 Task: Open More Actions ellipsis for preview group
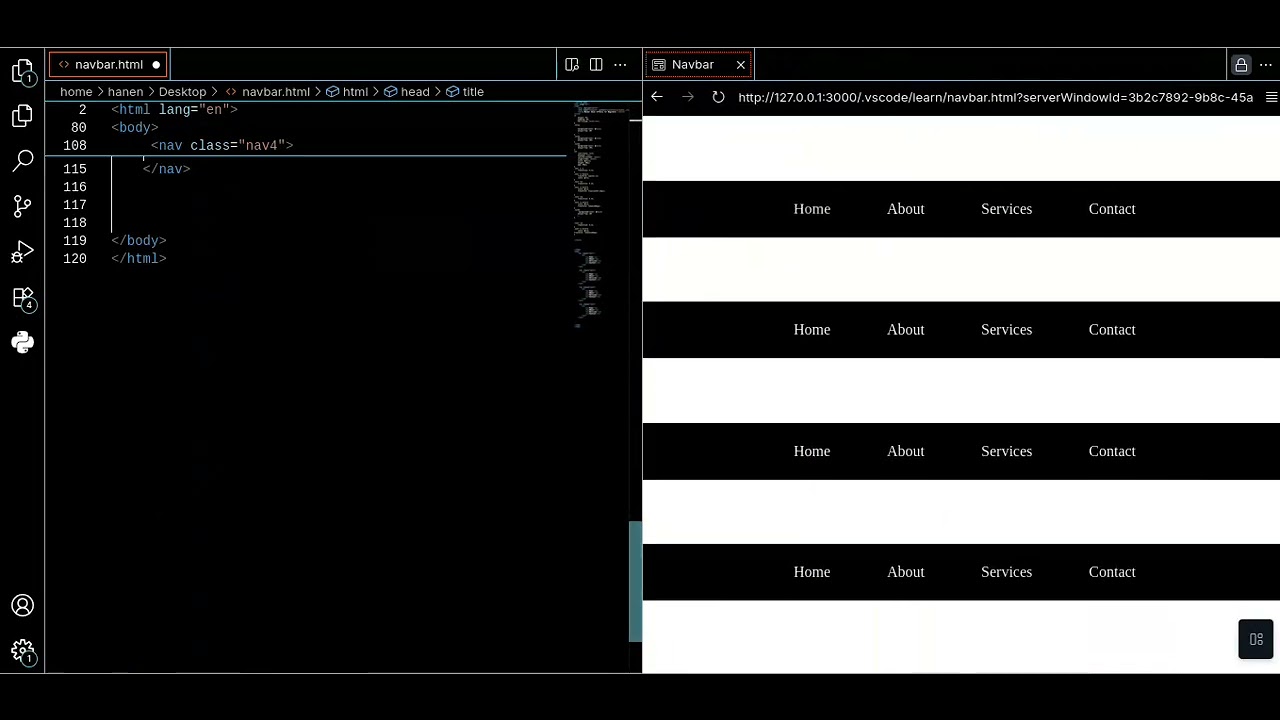(1266, 64)
